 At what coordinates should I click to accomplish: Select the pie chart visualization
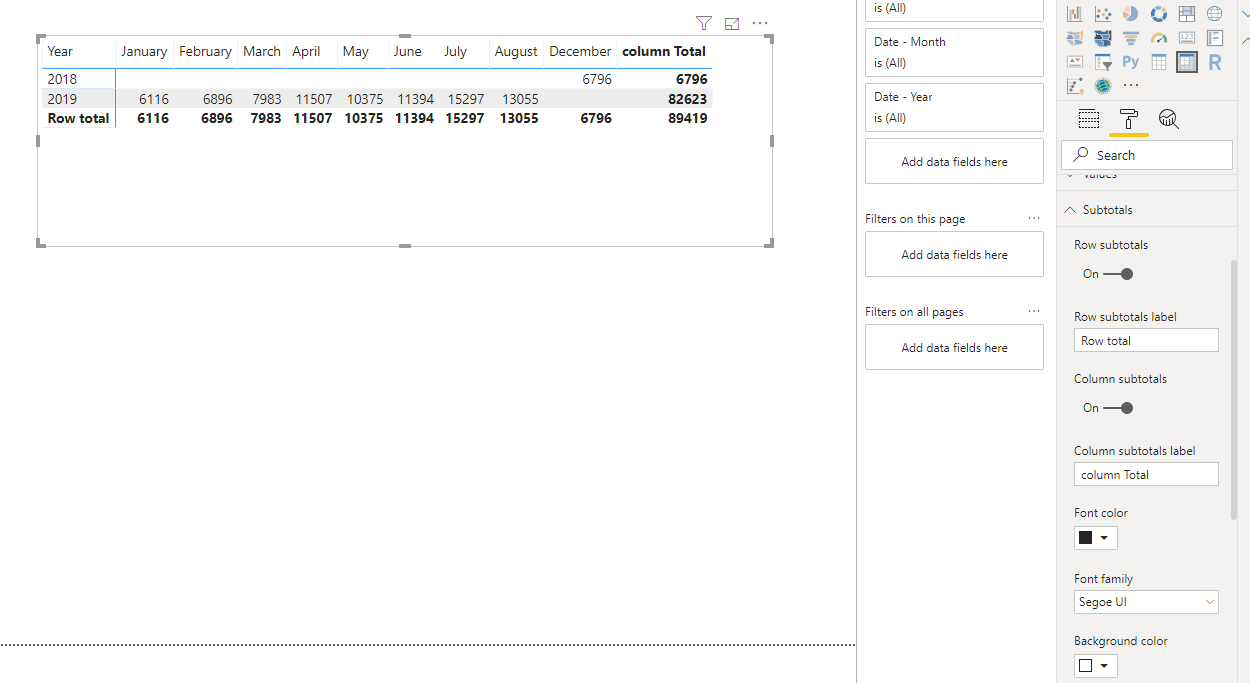1131,14
